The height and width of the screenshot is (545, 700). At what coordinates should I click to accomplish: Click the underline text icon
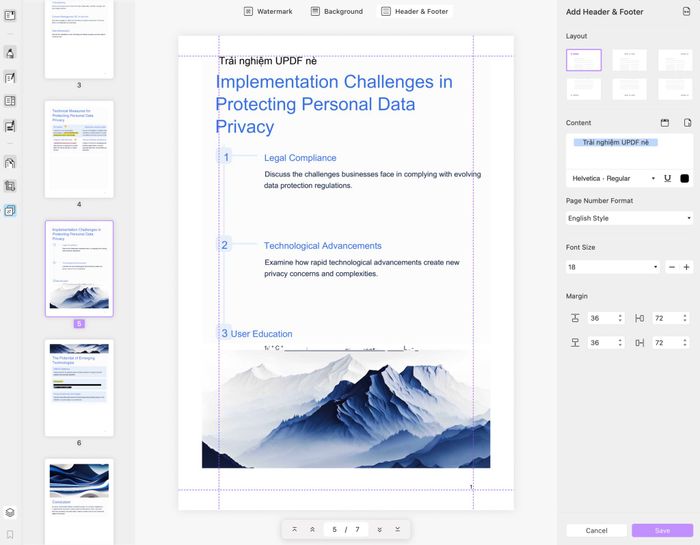(x=667, y=178)
